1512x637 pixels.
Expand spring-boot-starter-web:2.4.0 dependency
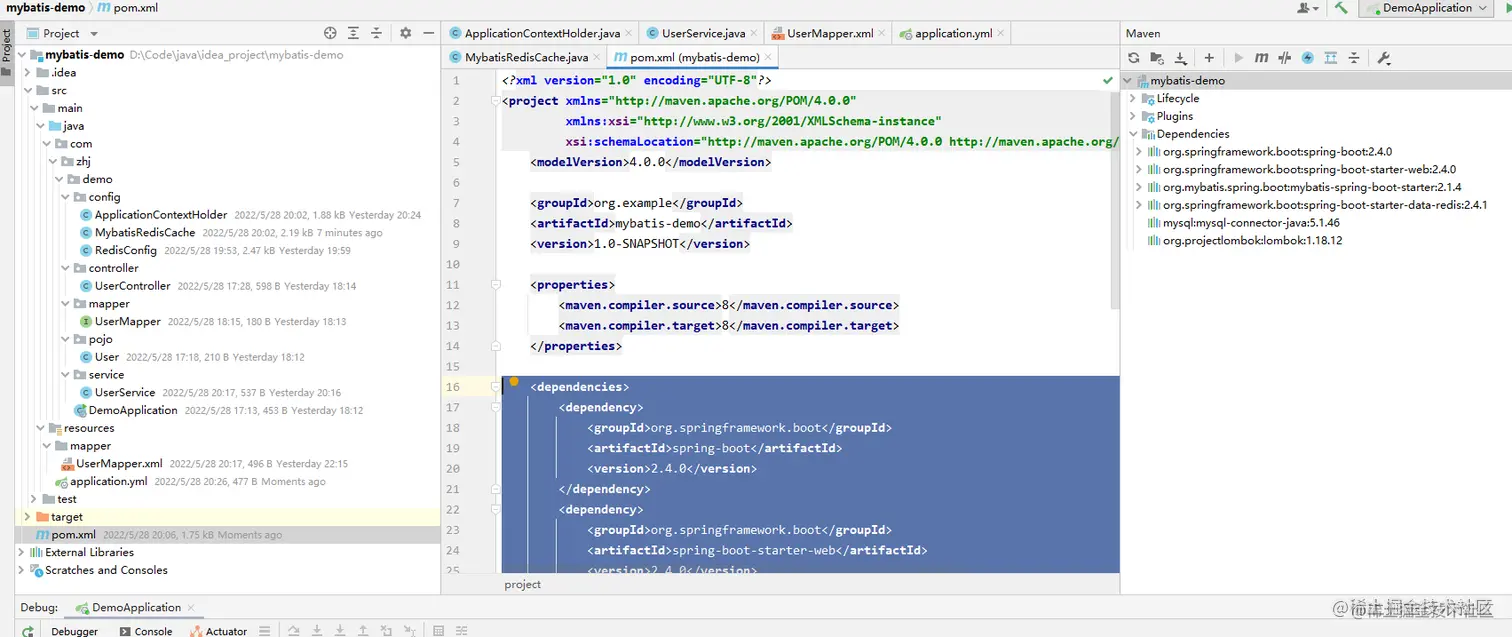coord(1139,170)
